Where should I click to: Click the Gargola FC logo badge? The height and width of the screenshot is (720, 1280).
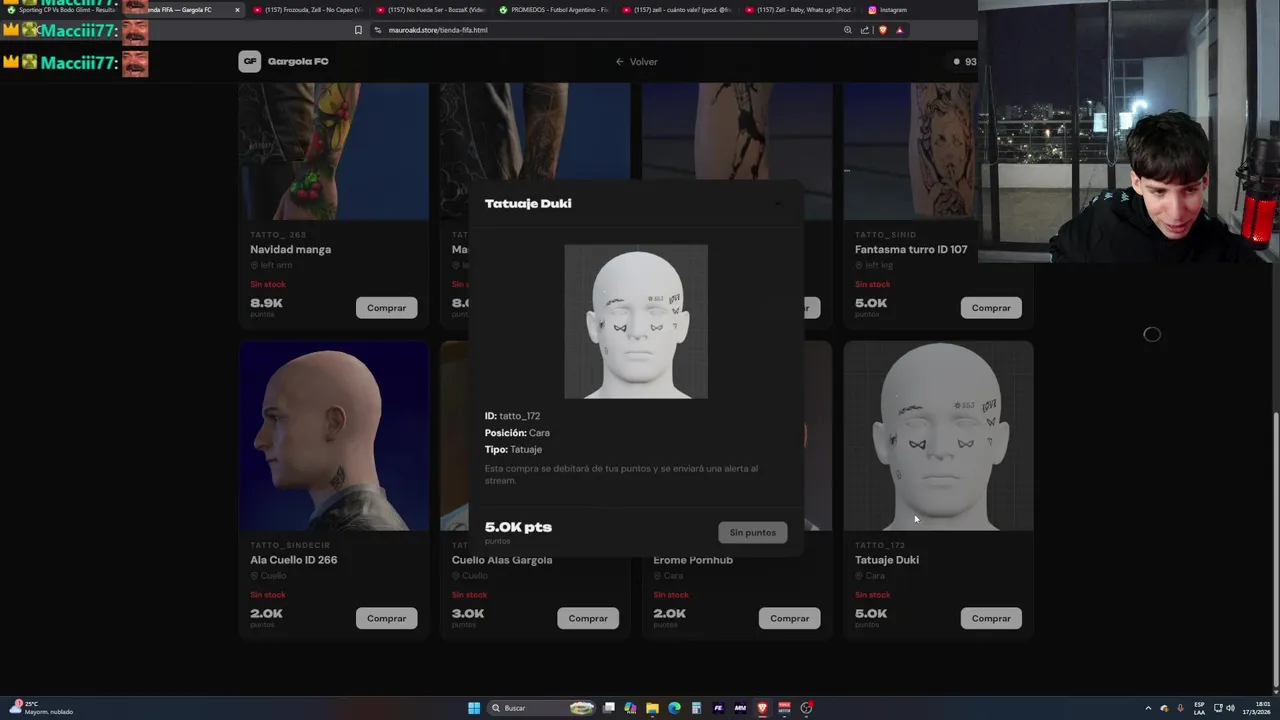[250, 61]
